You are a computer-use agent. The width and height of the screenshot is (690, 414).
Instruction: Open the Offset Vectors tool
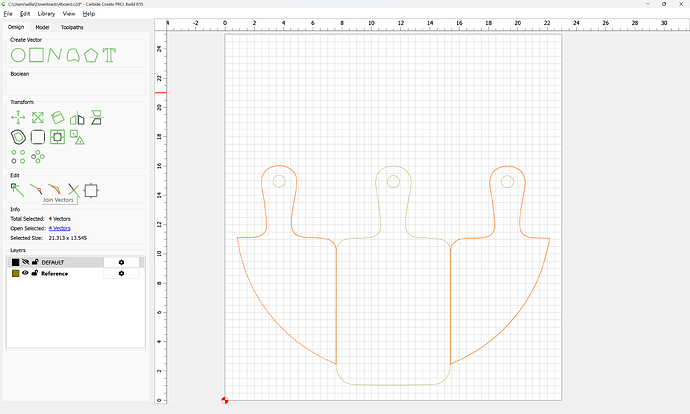click(18, 137)
